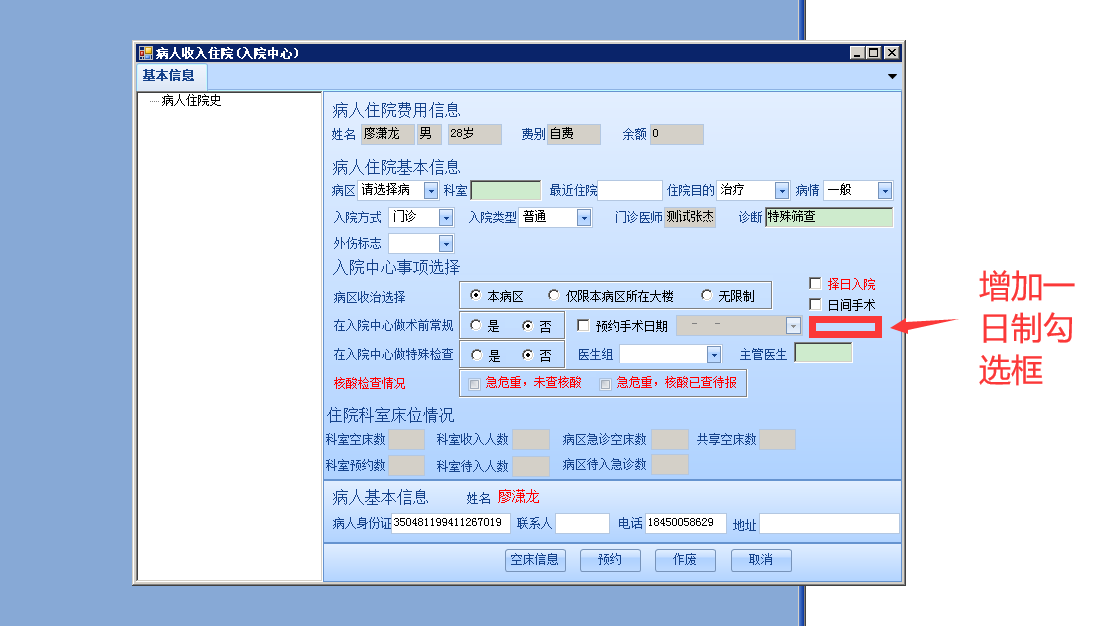Click the 诊断 field containing 特殊筛查
The height and width of the screenshot is (626, 1110).
point(829,217)
